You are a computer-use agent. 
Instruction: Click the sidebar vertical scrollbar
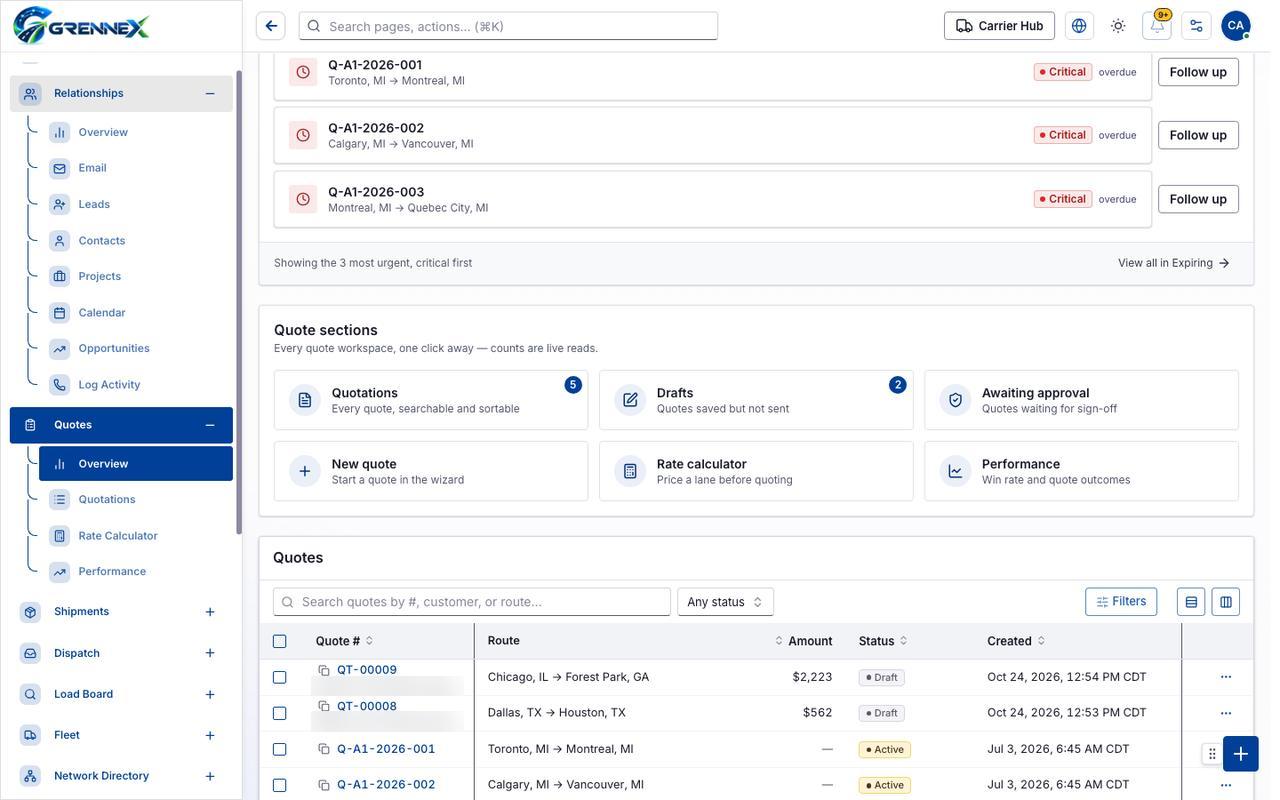point(239,300)
